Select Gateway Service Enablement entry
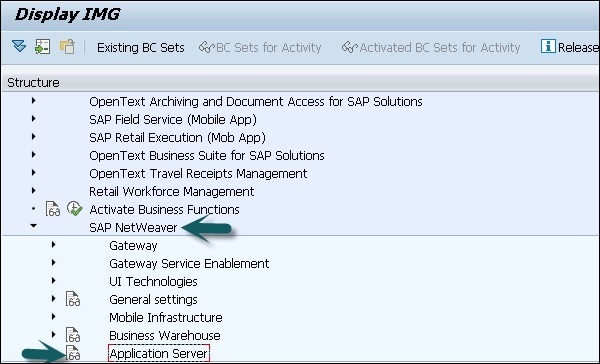The height and width of the screenshot is (364, 600). coord(189,263)
